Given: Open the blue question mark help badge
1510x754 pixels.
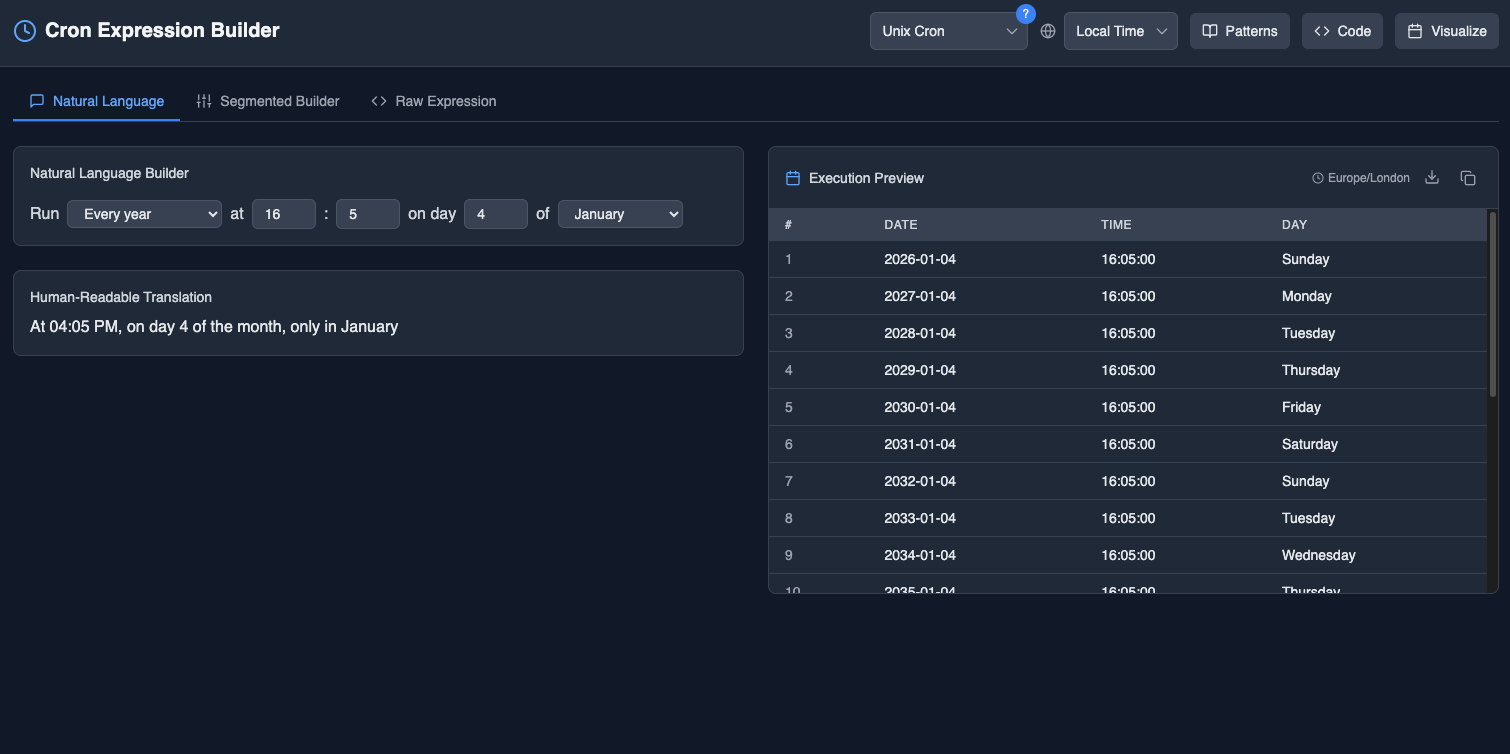Looking at the screenshot, I should (1025, 14).
